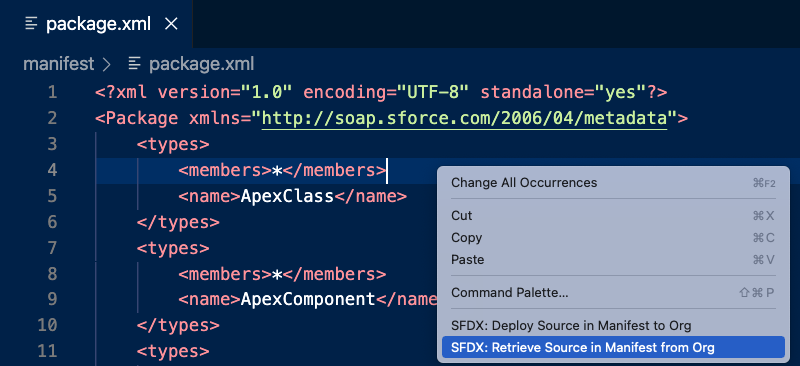Click the ApexComponent name text on line 9
Screen dimensions: 800x366
pyautogui.click(x=308, y=299)
